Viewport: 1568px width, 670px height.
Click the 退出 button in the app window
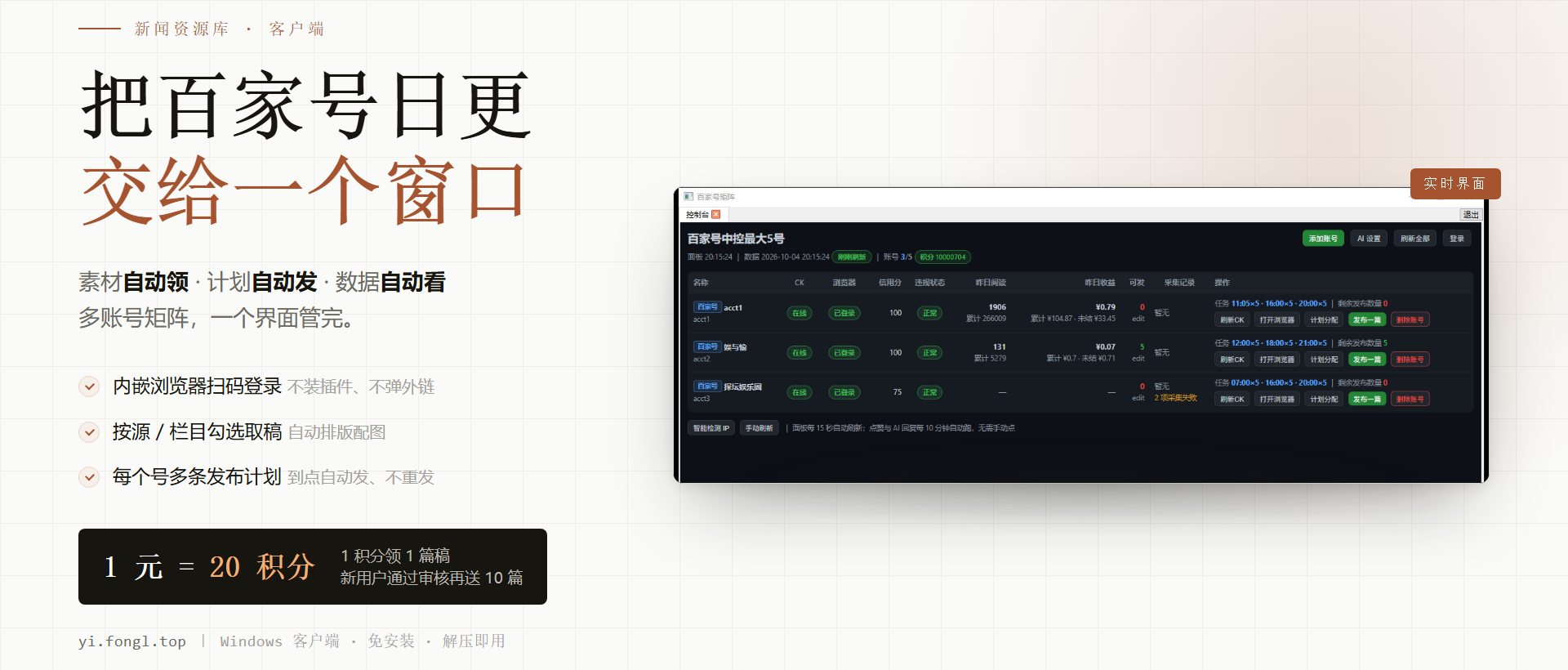click(x=1470, y=215)
